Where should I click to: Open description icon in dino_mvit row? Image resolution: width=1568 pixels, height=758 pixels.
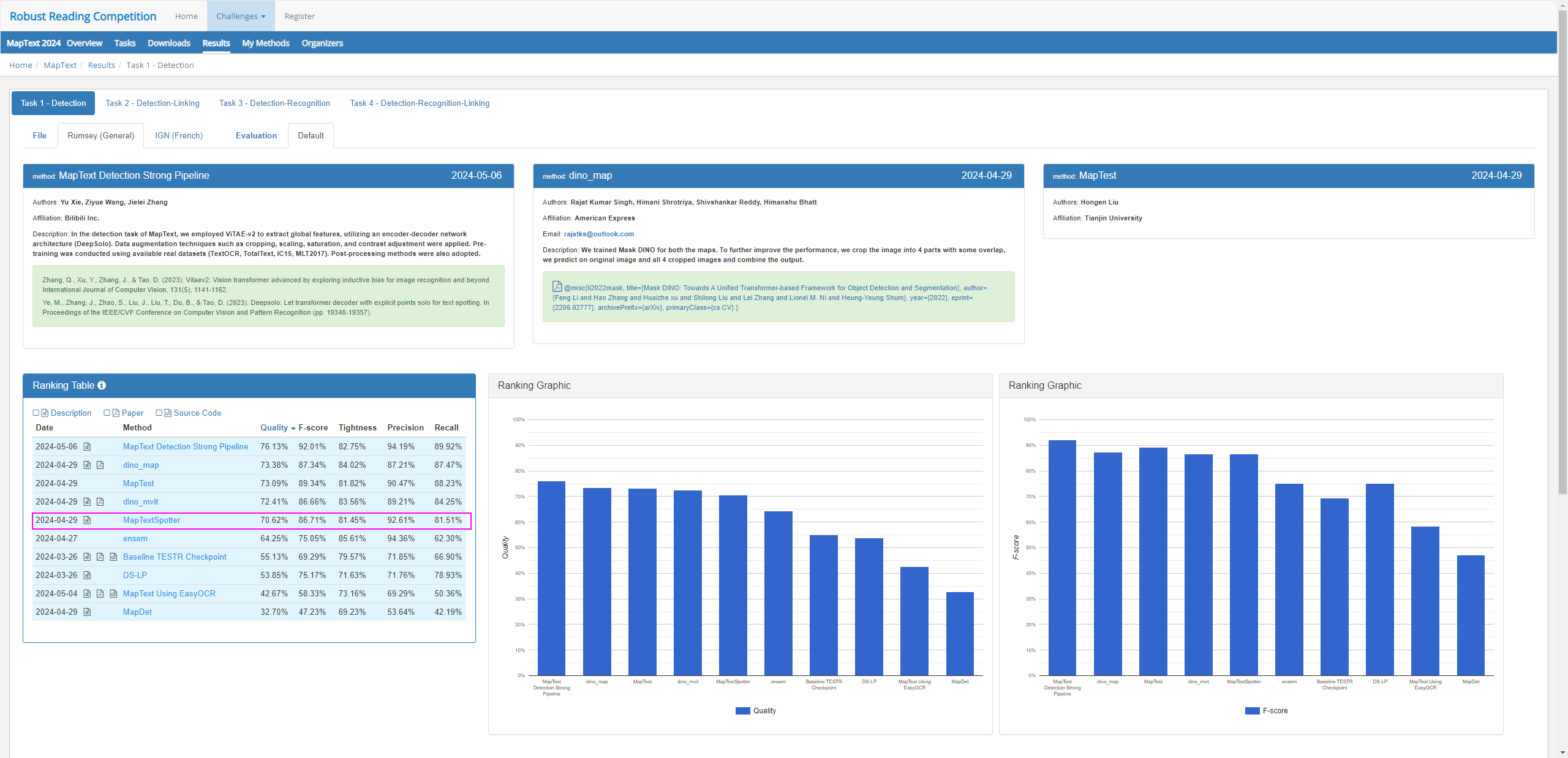tap(87, 502)
